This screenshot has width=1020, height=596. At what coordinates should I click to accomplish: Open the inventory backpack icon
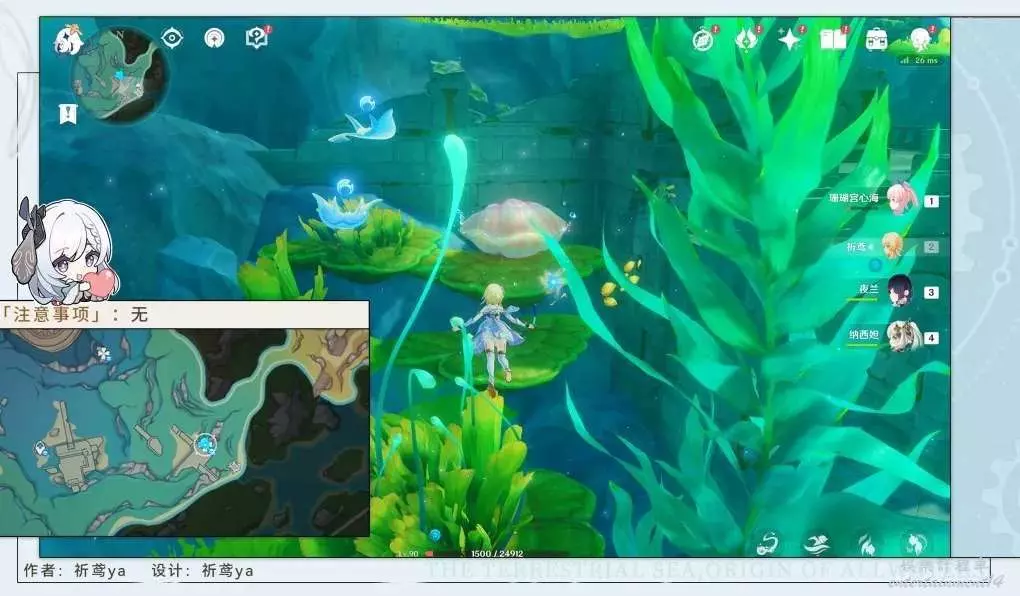click(x=876, y=40)
